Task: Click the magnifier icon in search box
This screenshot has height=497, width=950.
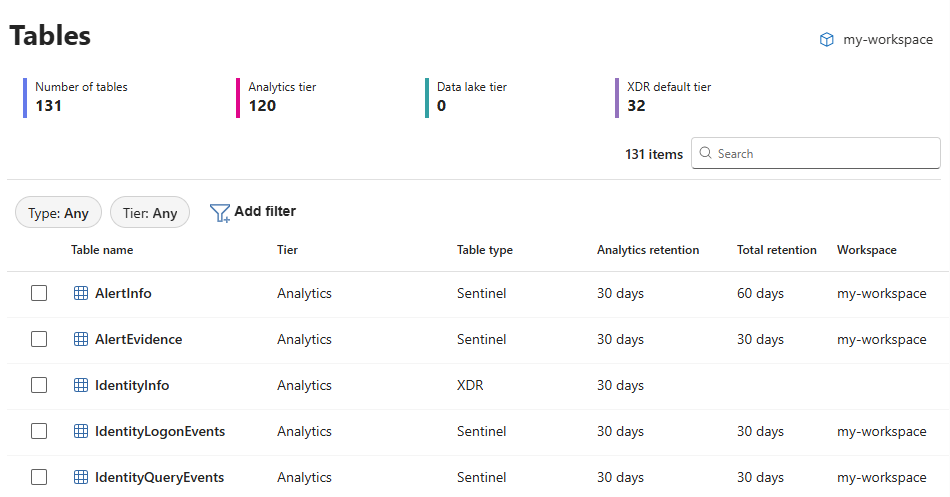Action: [706, 154]
